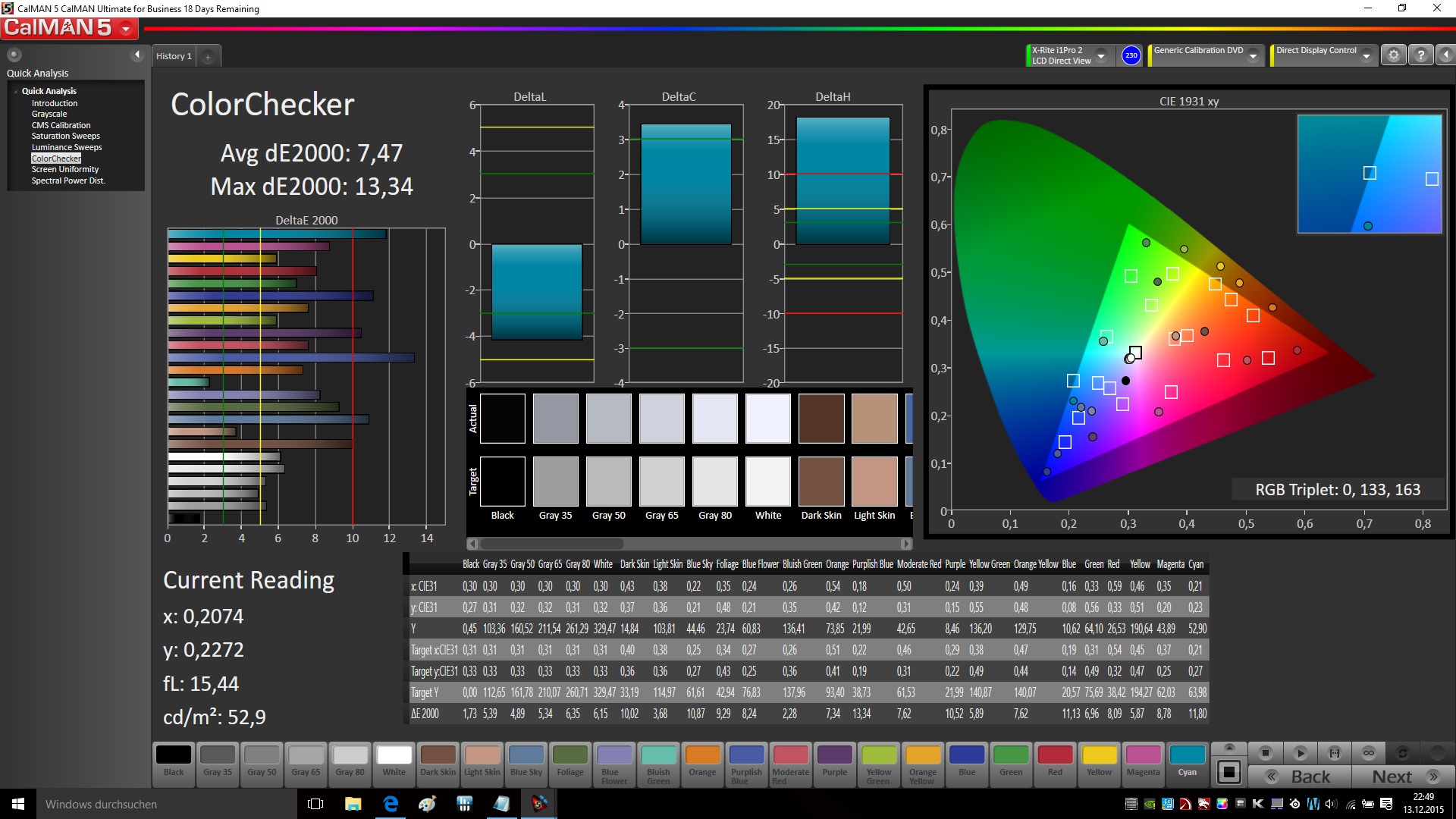
Task: Click the help question mark button
Action: coord(1421,55)
